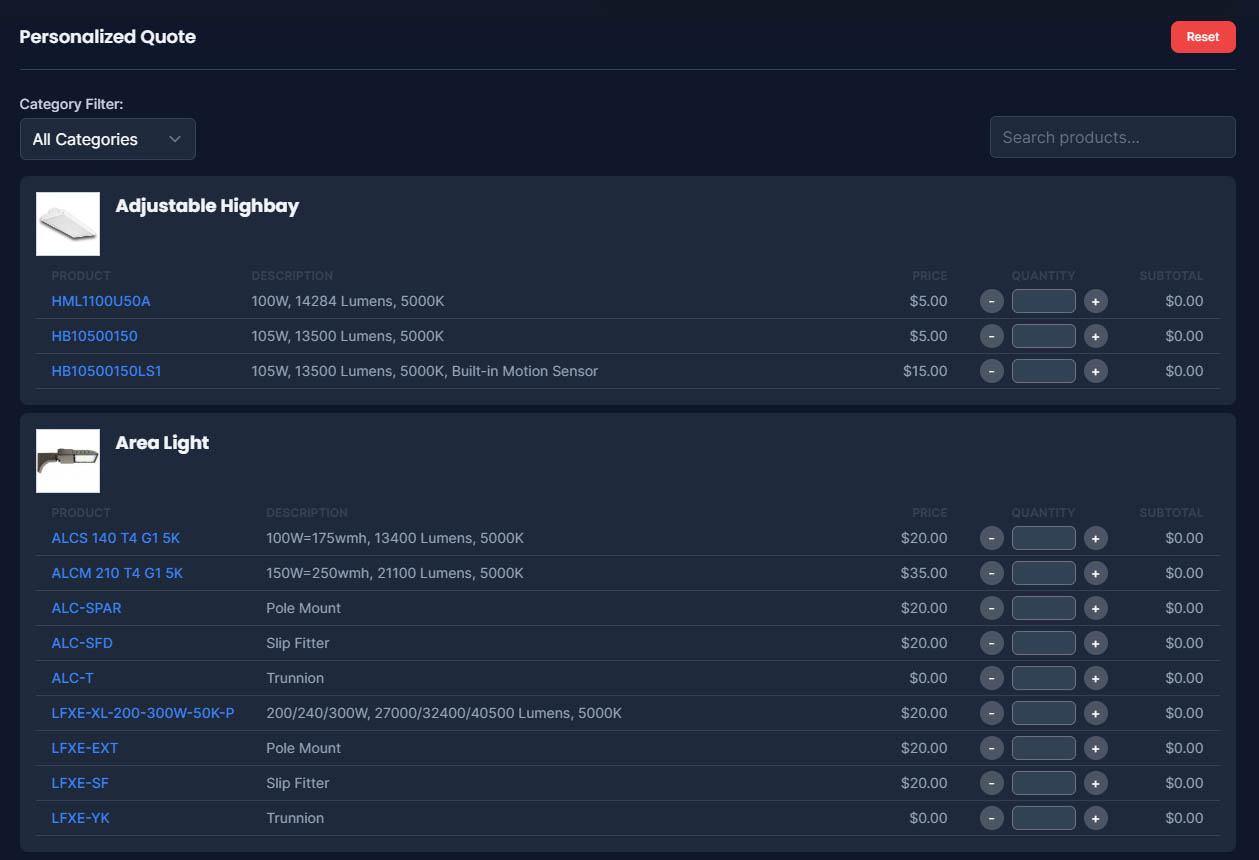Decrease quantity for HB10500150LS1
This screenshot has height=860, width=1259.
(x=991, y=371)
